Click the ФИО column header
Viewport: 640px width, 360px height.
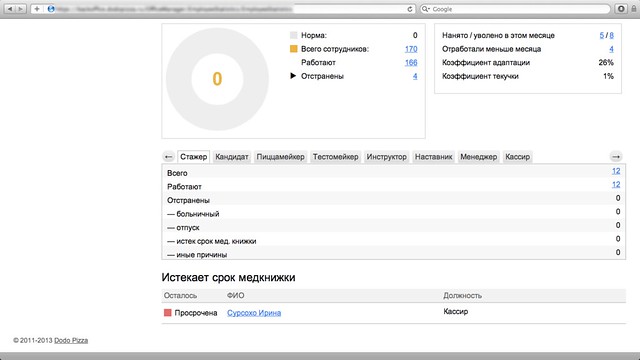(x=236, y=296)
